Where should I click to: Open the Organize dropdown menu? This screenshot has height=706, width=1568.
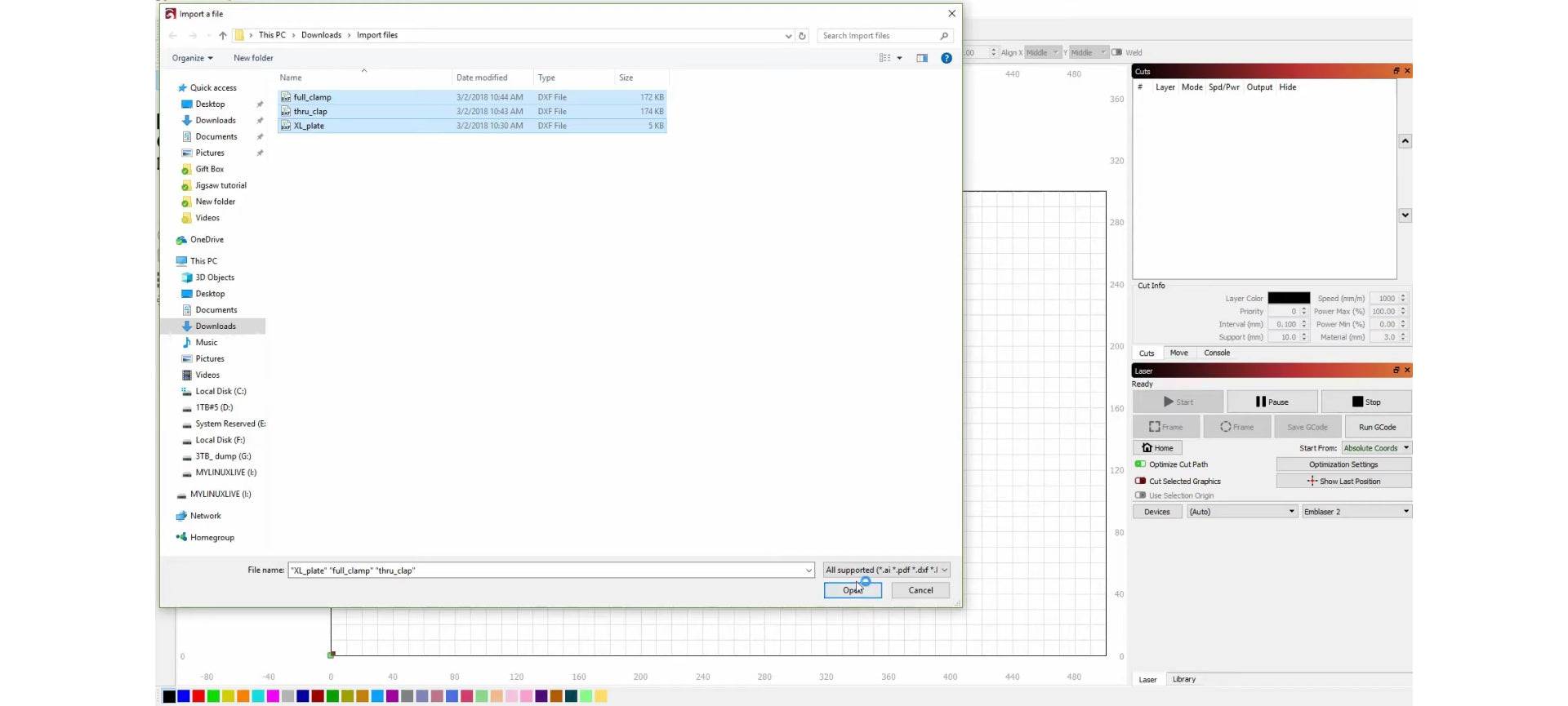point(192,58)
